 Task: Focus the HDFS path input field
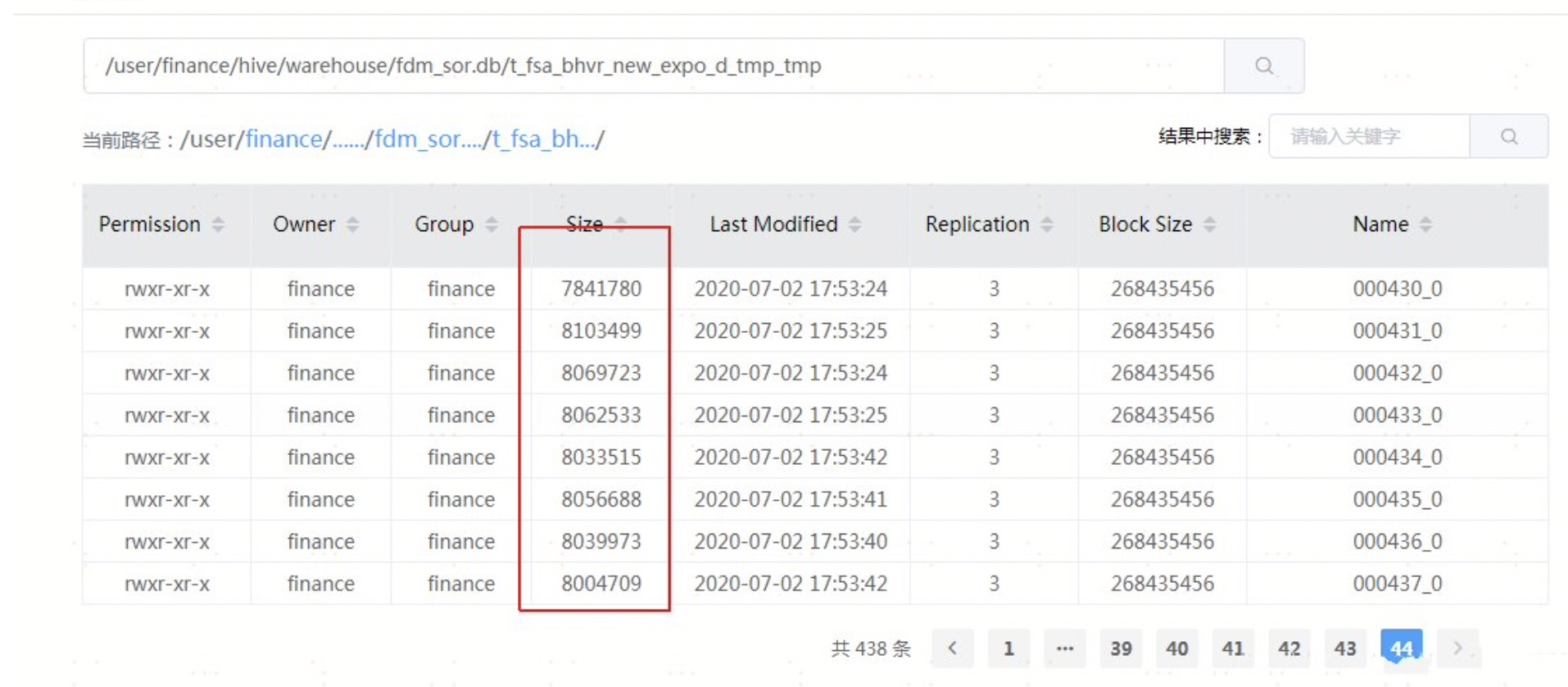pyautogui.click(x=654, y=66)
